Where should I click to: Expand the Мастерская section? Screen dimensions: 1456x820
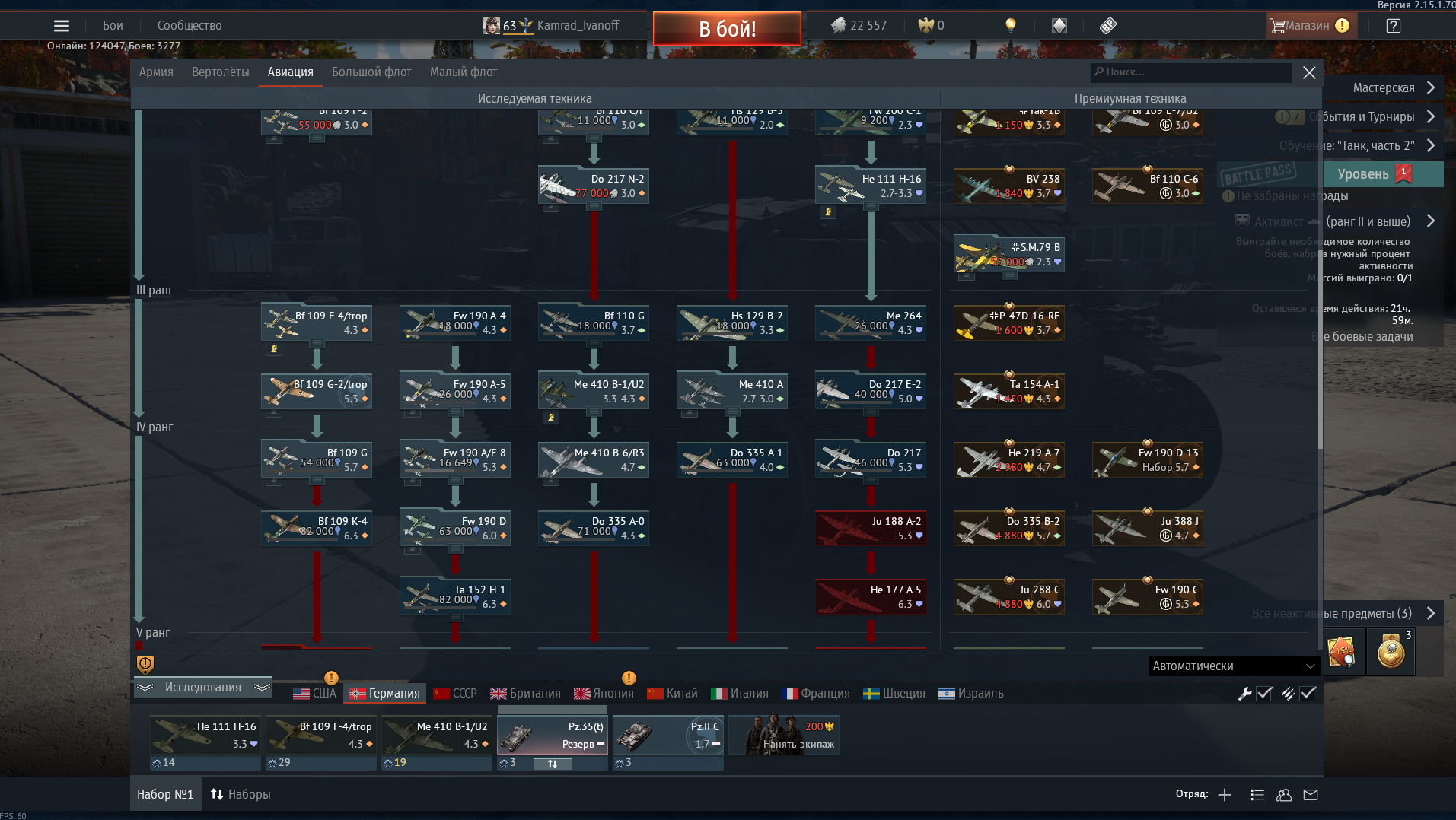[1431, 87]
